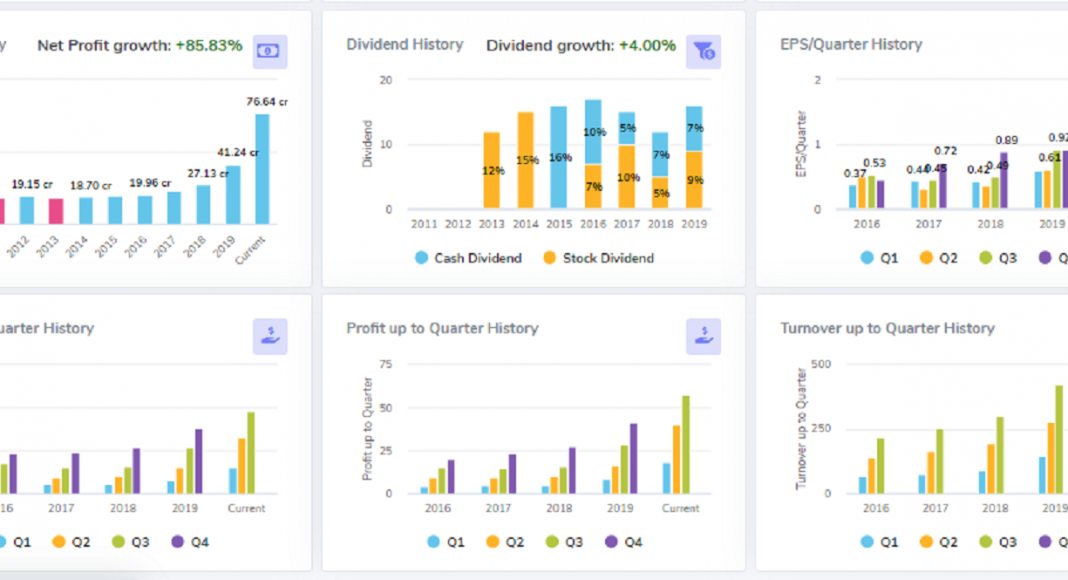Click hand-with-dollar icon in Profit up to Quarter card

coord(703,336)
